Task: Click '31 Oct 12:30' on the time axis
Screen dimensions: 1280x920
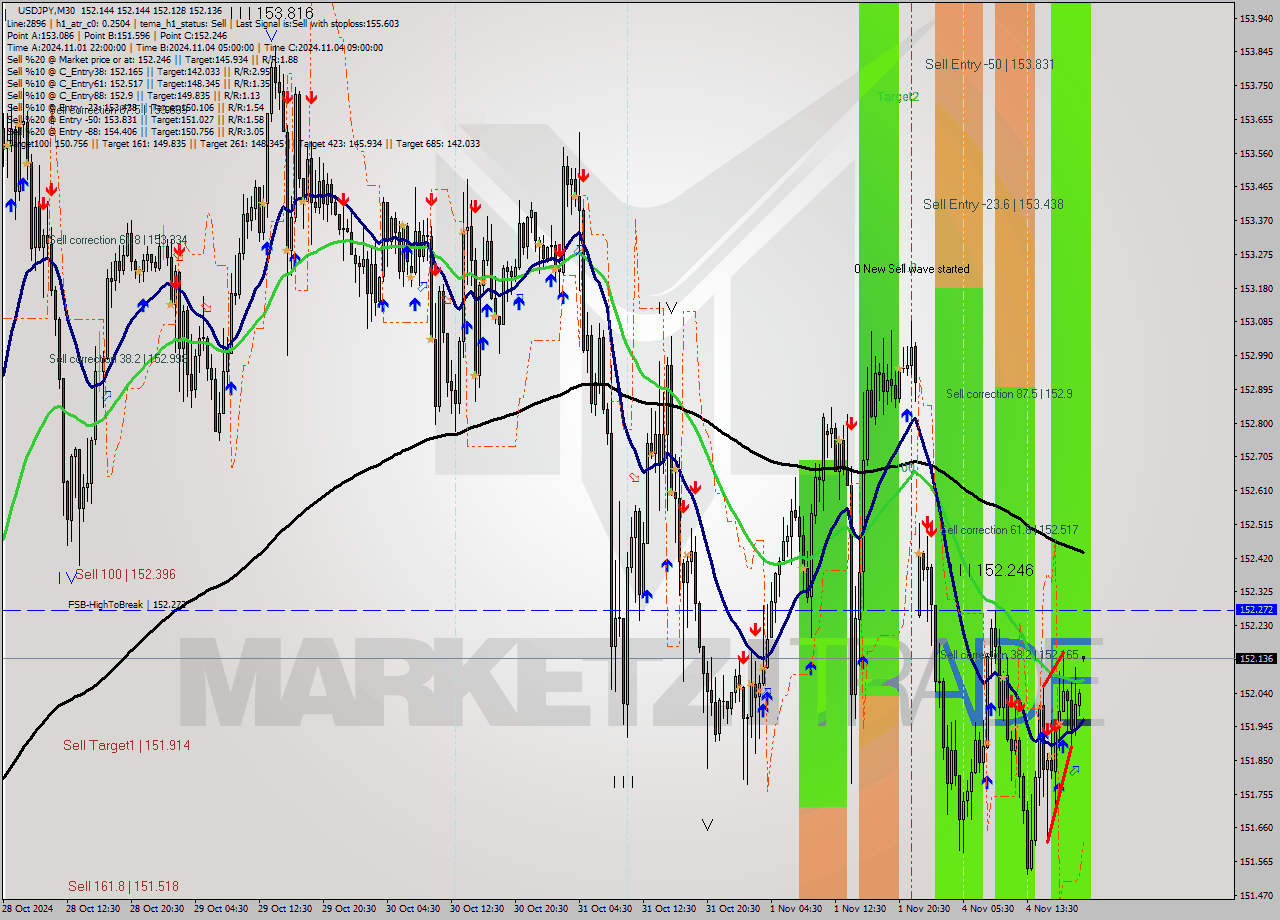Action: tap(668, 909)
